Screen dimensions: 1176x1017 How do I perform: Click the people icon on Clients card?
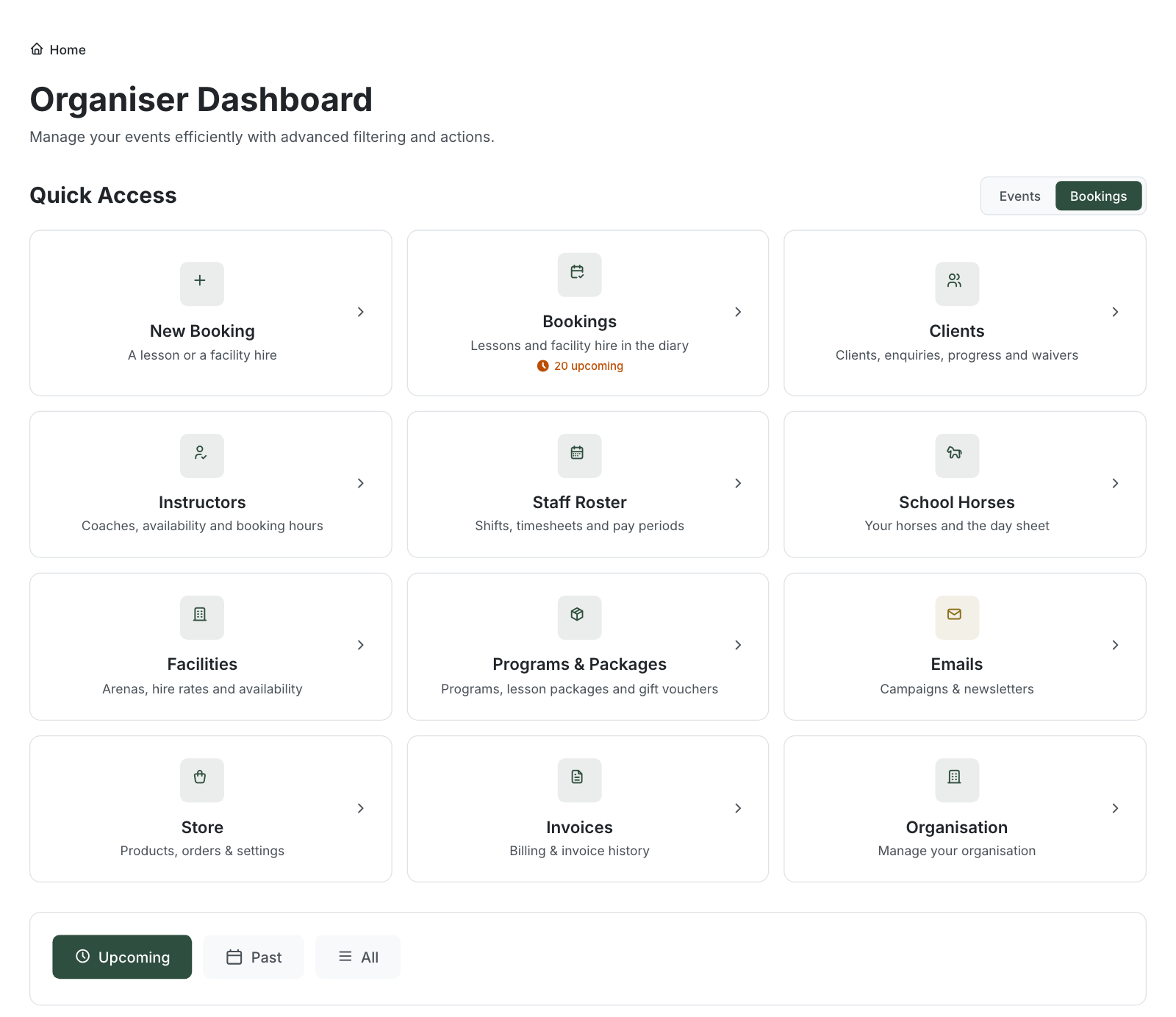[x=955, y=280]
